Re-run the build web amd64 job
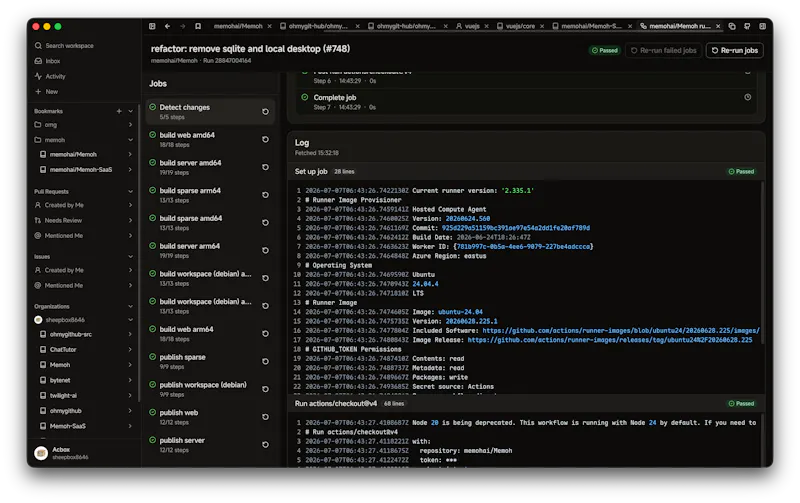Viewport: 800px width, 503px height. tap(265, 139)
